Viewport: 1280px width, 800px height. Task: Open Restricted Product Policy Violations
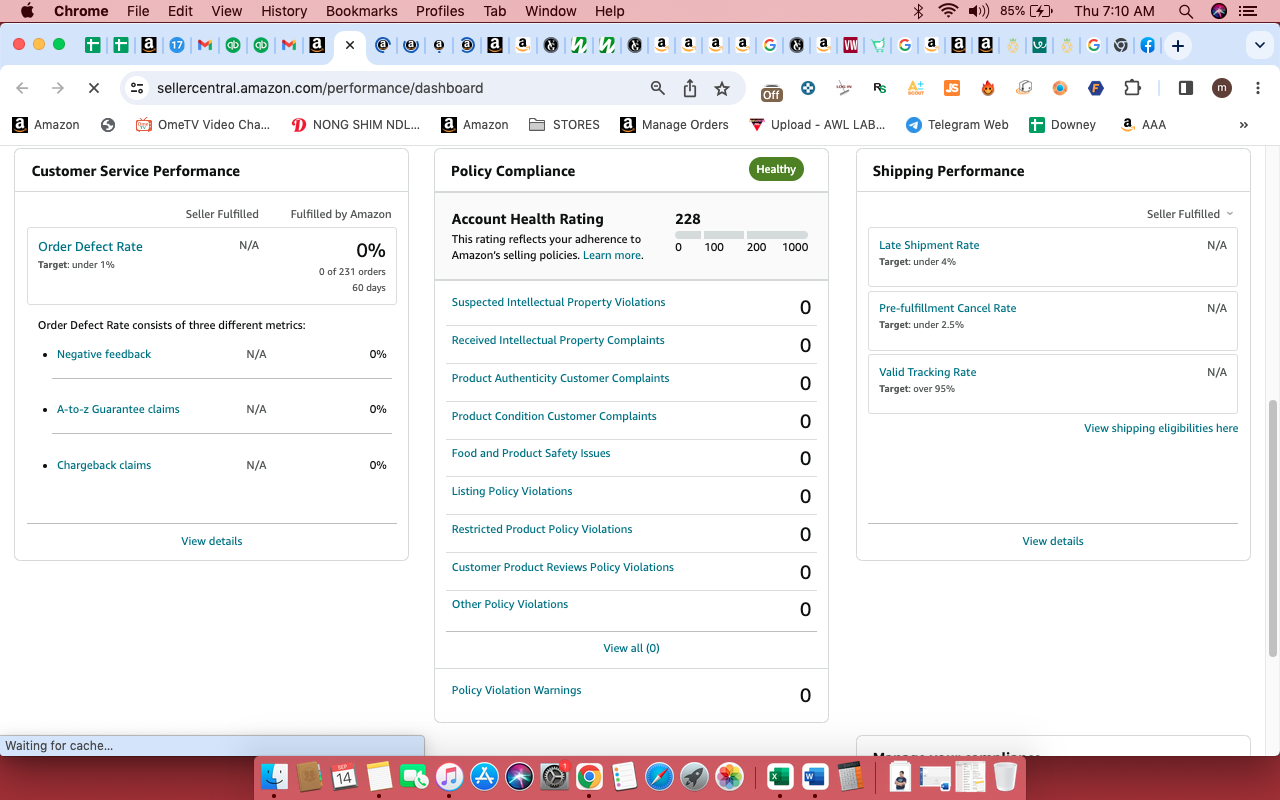(x=542, y=529)
